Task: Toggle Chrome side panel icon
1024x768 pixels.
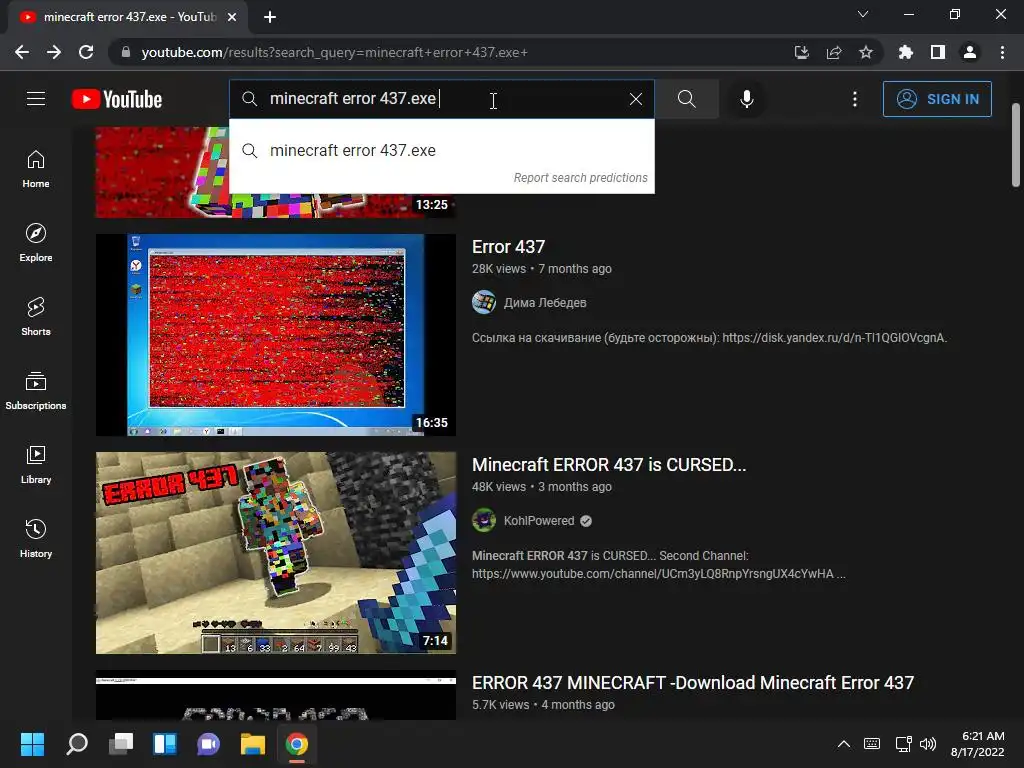Action: (x=938, y=52)
